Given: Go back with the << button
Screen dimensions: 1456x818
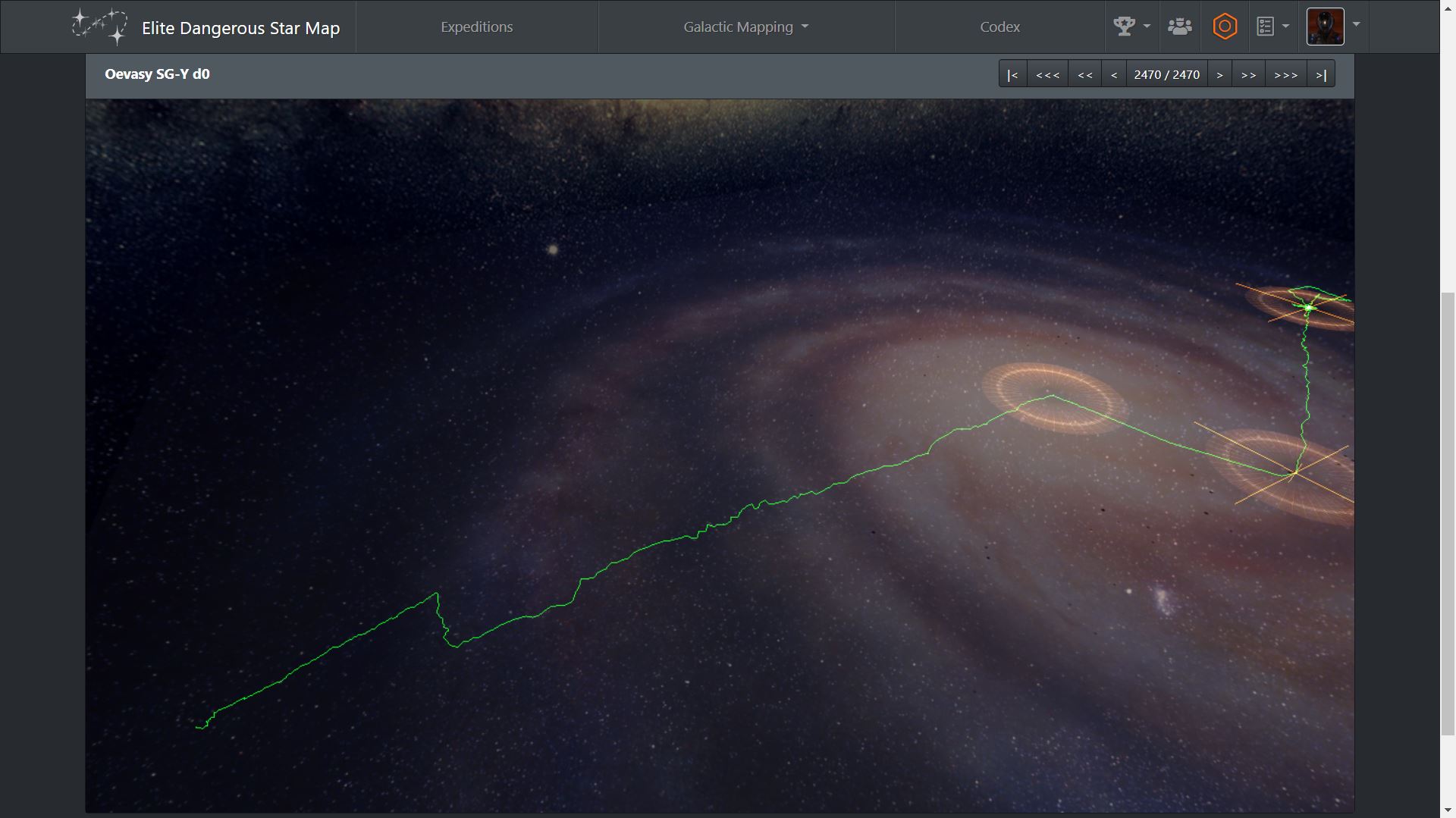Looking at the screenshot, I should click(1085, 74).
